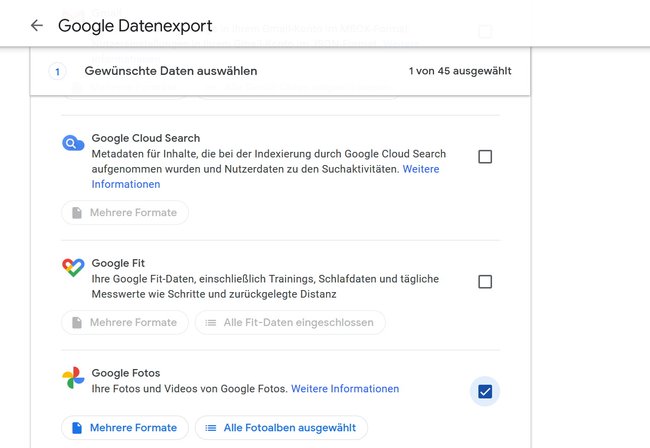Open Weitere Informationen link for Google Fotos
The width and height of the screenshot is (650, 448).
point(345,389)
